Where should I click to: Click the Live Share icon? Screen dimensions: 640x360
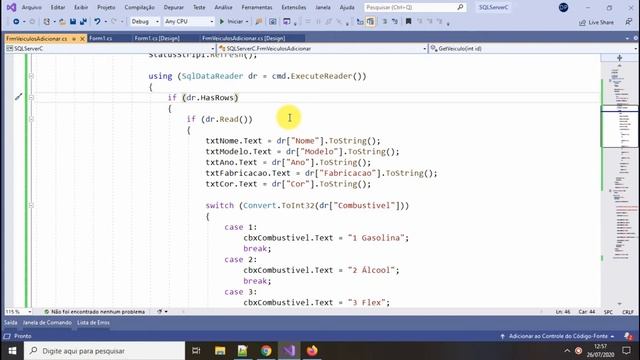(582, 22)
